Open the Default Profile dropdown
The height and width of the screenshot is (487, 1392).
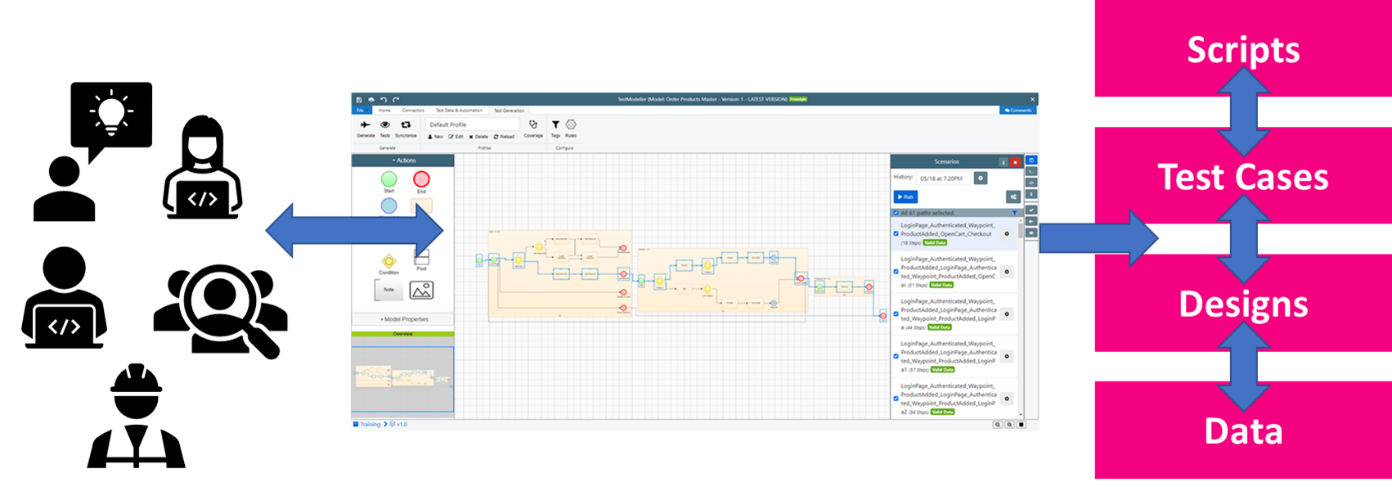(x=472, y=124)
